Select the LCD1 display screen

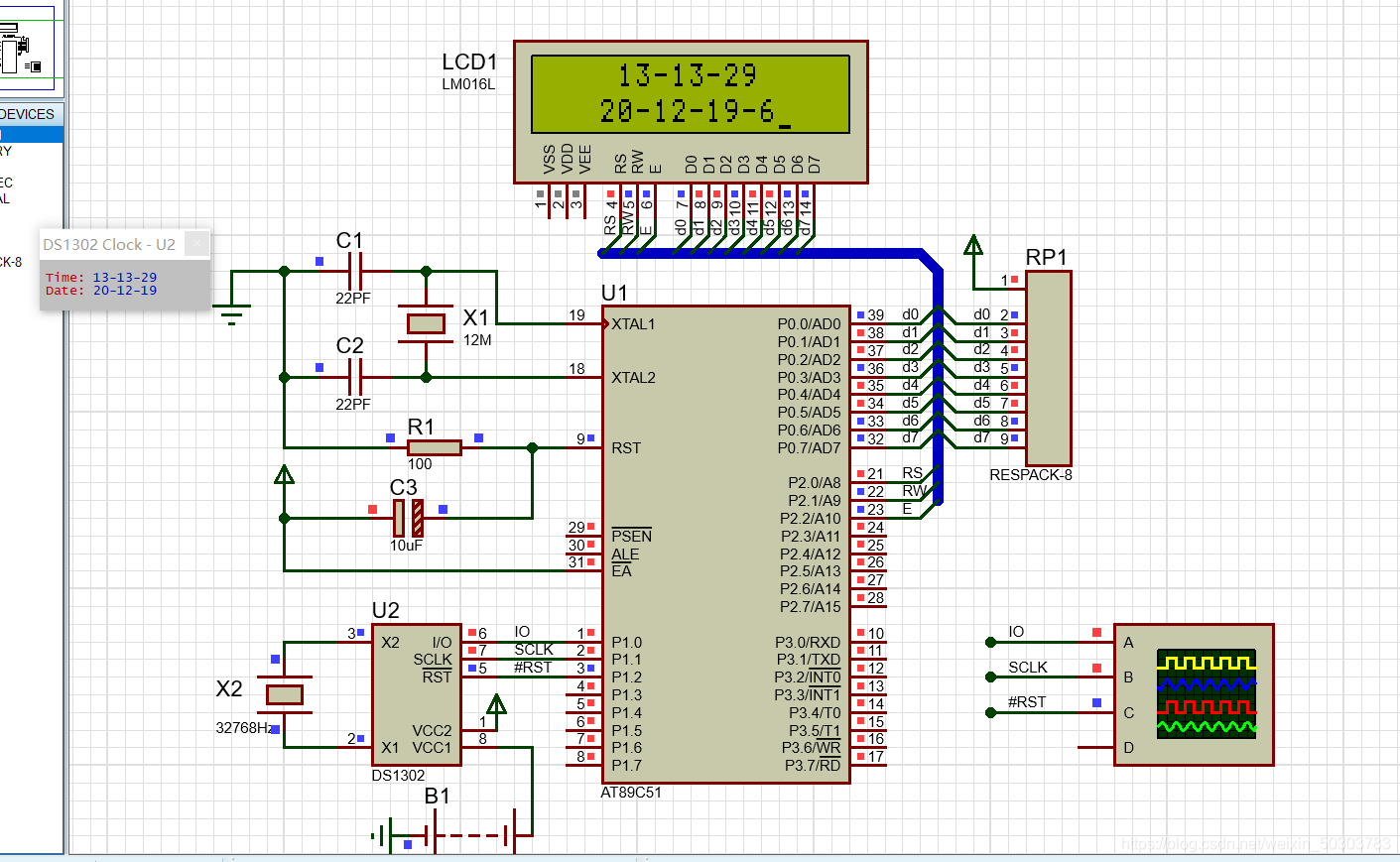pos(691,94)
